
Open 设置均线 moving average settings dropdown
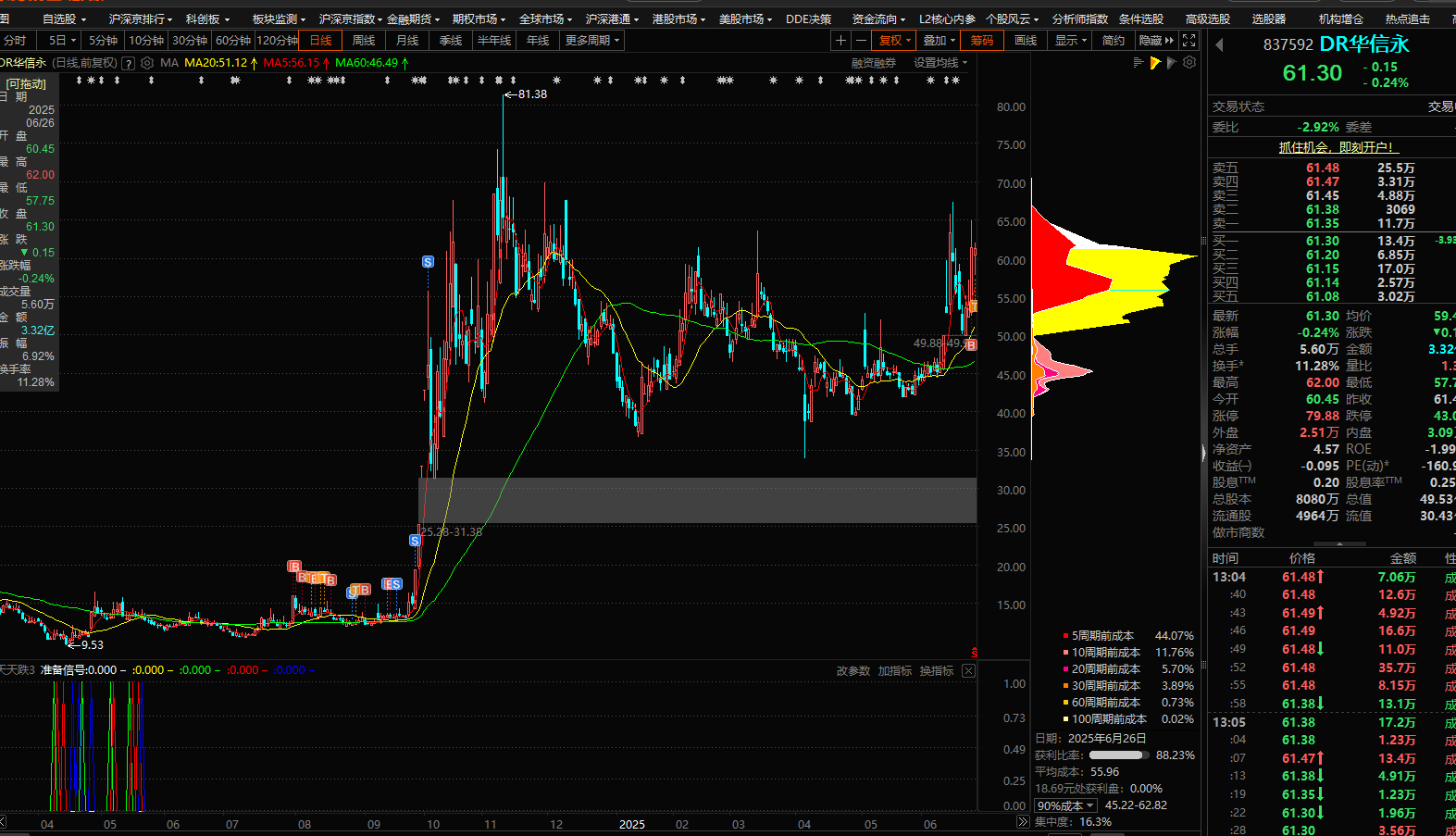940,63
